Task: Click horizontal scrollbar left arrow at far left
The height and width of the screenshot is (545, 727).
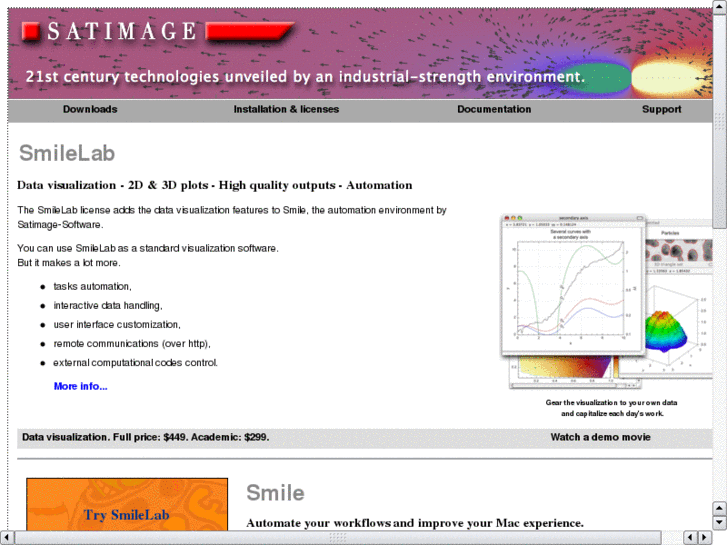Action: (7, 538)
